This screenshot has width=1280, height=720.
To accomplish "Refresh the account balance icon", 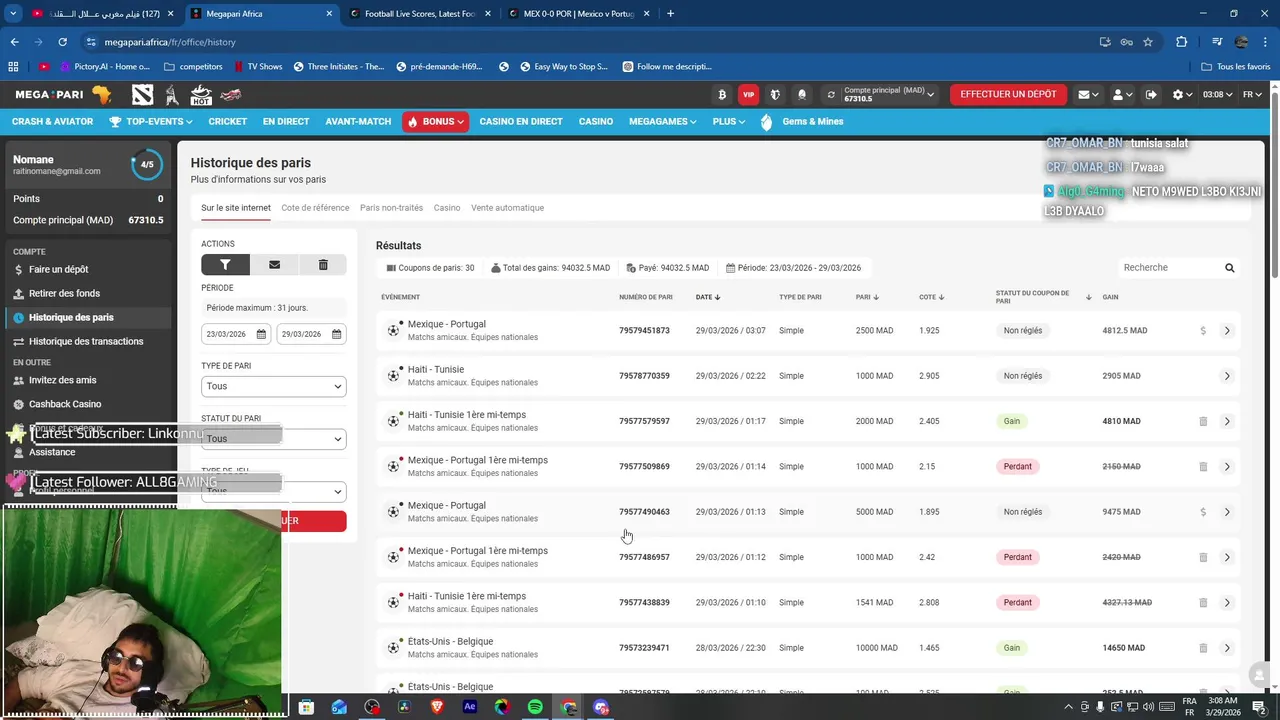I will pyautogui.click(x=830, y=95).
